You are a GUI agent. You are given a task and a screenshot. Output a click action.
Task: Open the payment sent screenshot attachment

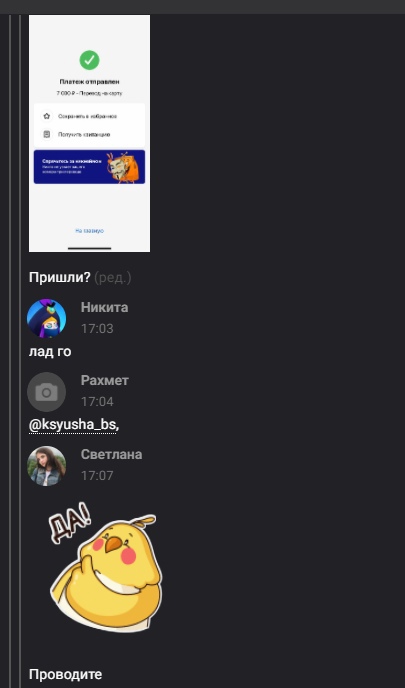pos(90,133)
